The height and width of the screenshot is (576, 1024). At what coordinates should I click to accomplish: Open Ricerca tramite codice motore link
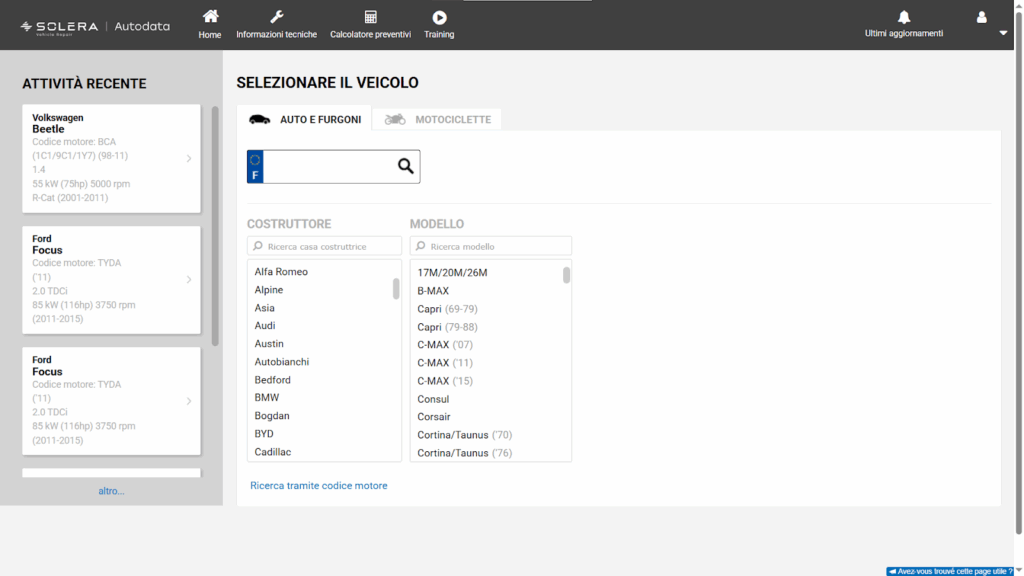tap(319, 486)
